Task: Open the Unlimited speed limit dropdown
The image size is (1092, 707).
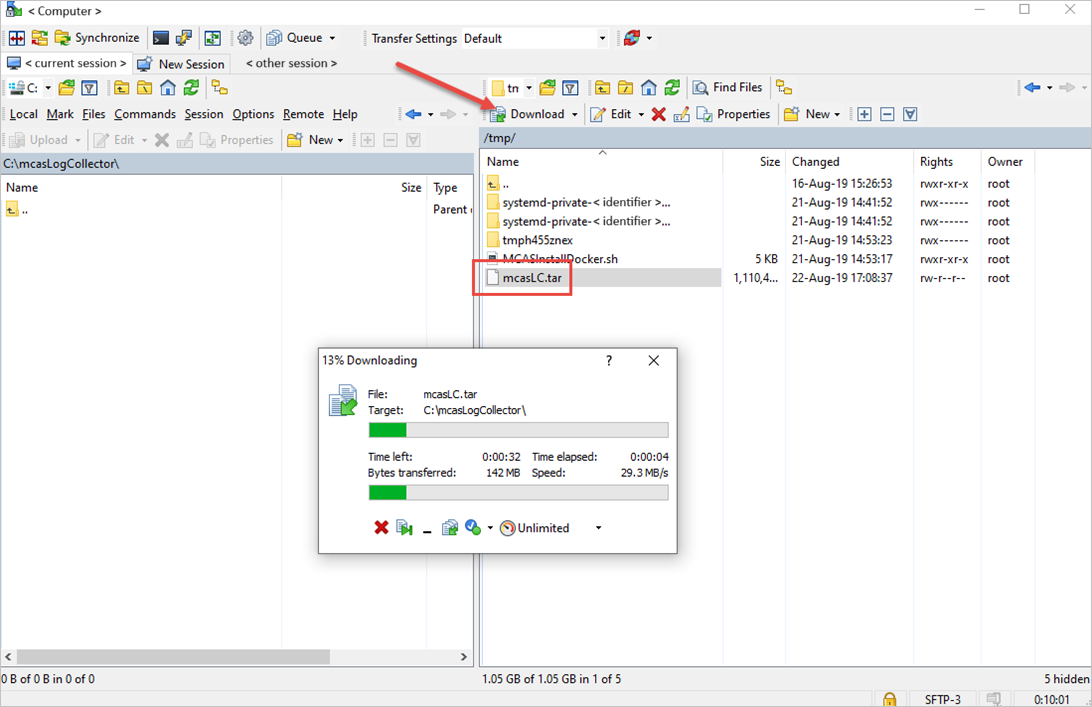Action: 597,527
